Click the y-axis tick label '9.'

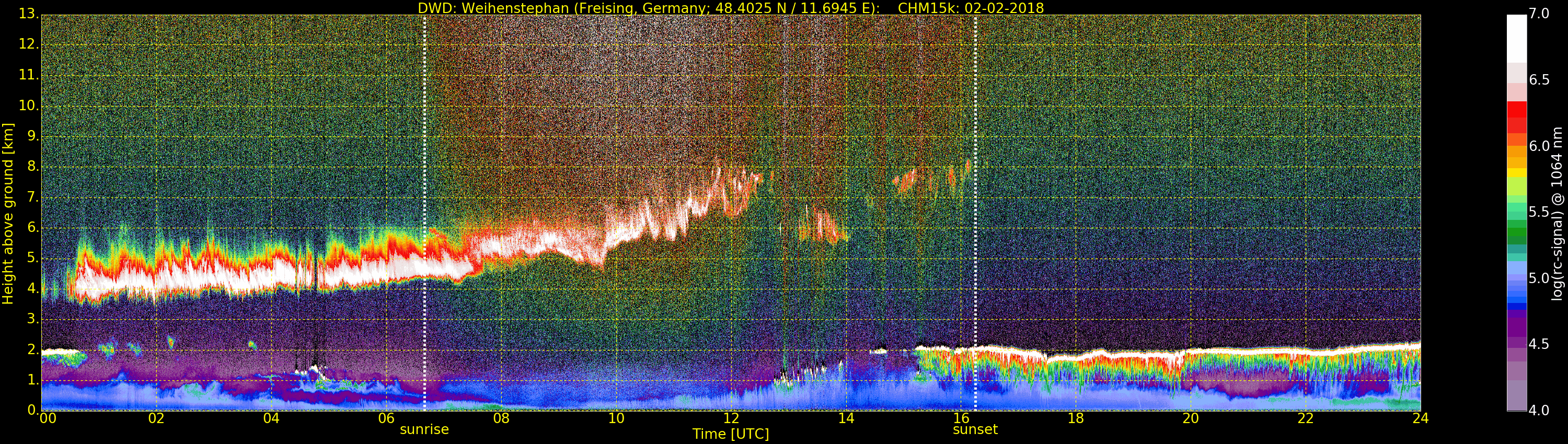(33, 136)
